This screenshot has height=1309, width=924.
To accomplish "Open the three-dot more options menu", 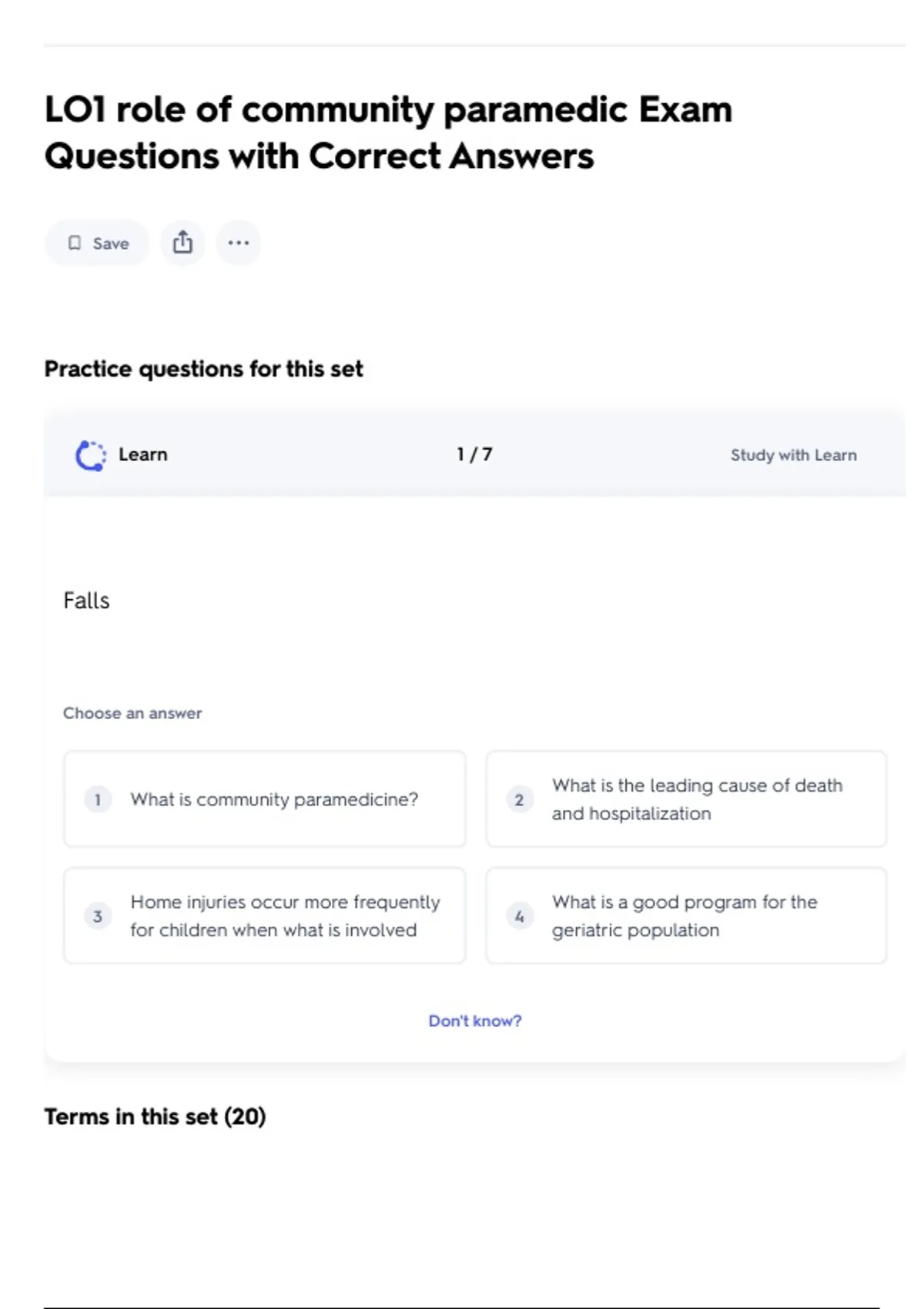I will coord(238,243).
